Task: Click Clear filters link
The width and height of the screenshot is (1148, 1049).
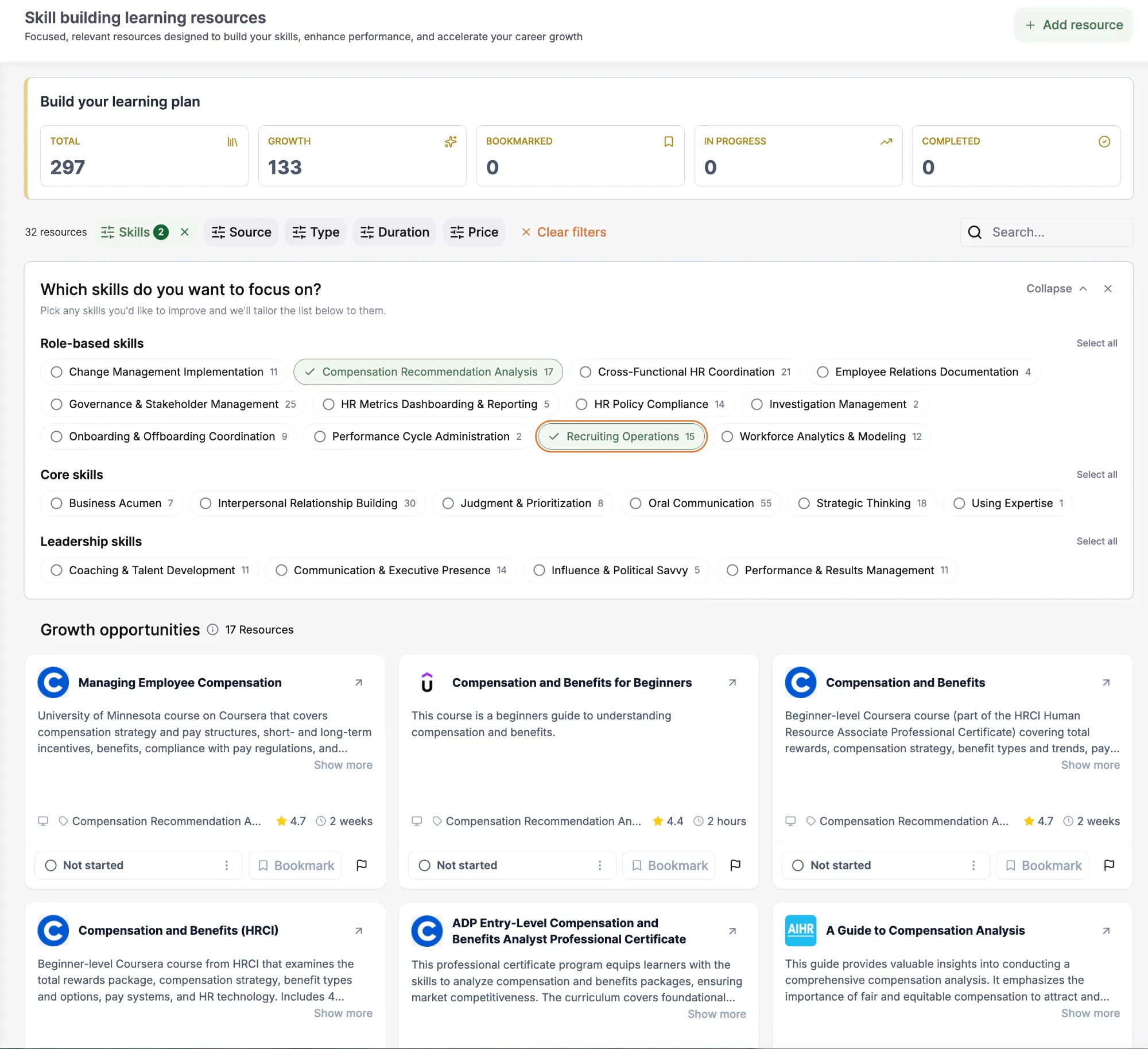Action: 564,232
